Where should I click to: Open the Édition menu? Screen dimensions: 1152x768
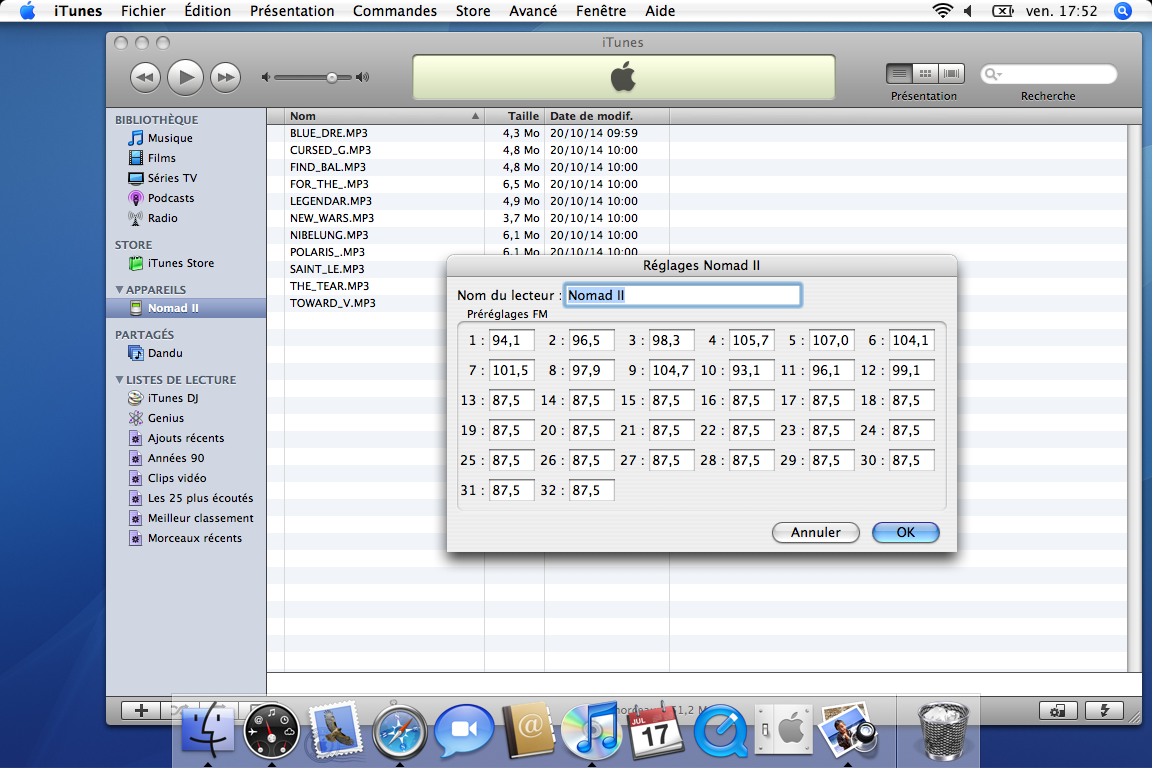[207, 11]
